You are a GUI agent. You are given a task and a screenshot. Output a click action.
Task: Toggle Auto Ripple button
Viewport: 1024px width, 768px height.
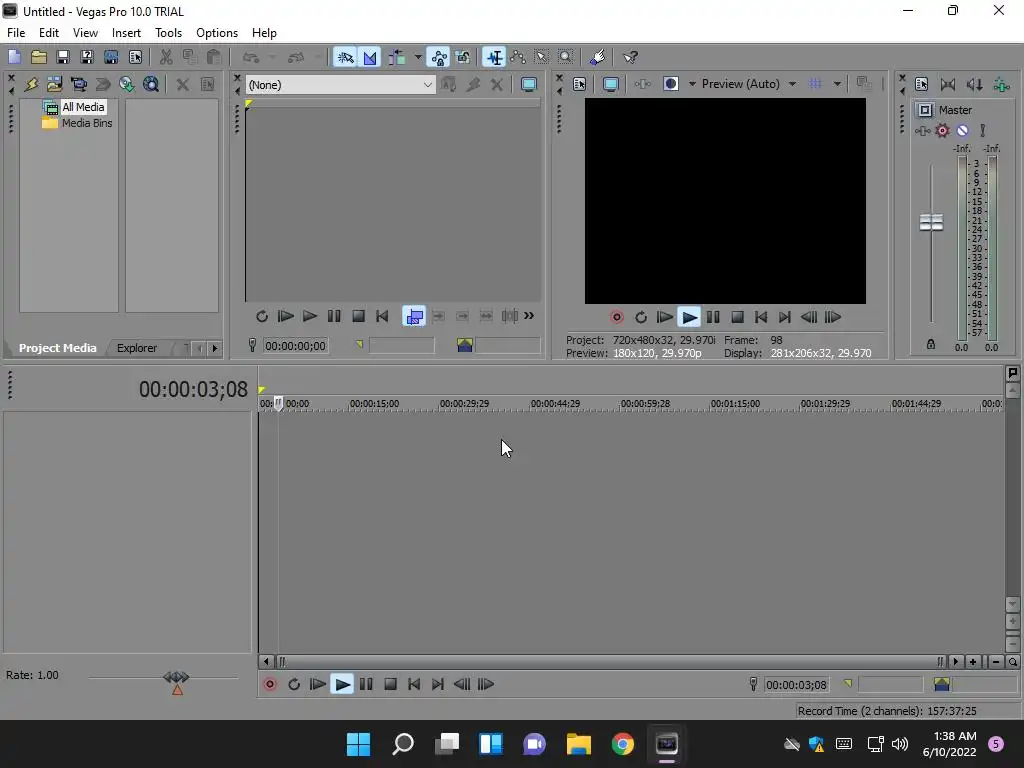coord(397,57)
